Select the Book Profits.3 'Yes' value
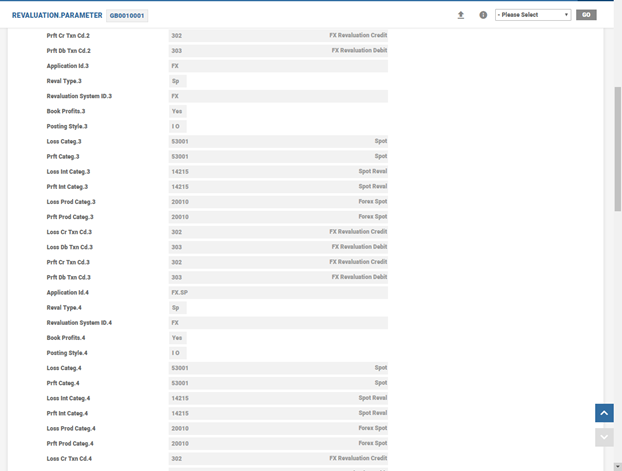622x471 pixels. [177, 111]
